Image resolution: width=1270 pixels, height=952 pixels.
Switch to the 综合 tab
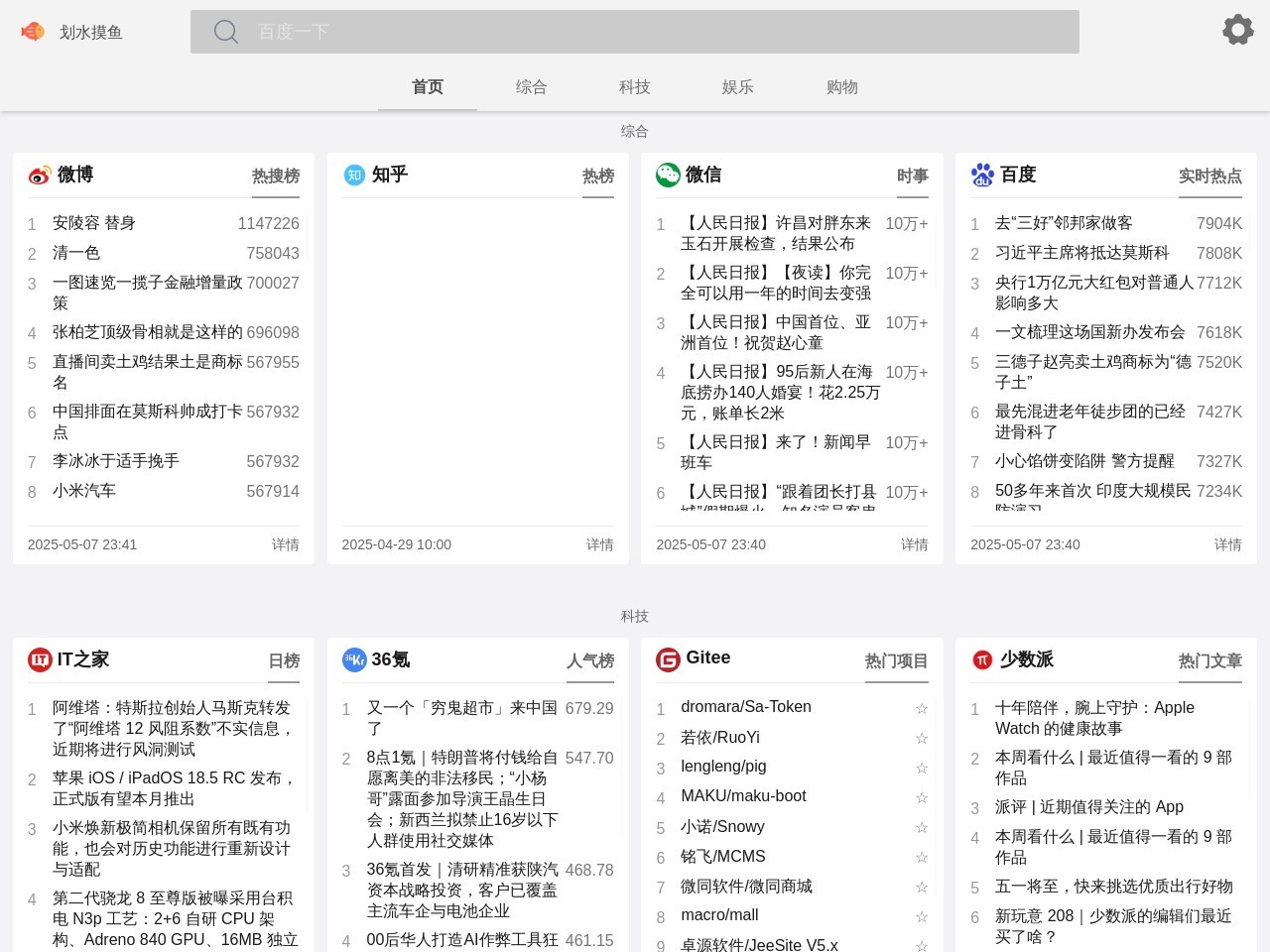[531, 87]
